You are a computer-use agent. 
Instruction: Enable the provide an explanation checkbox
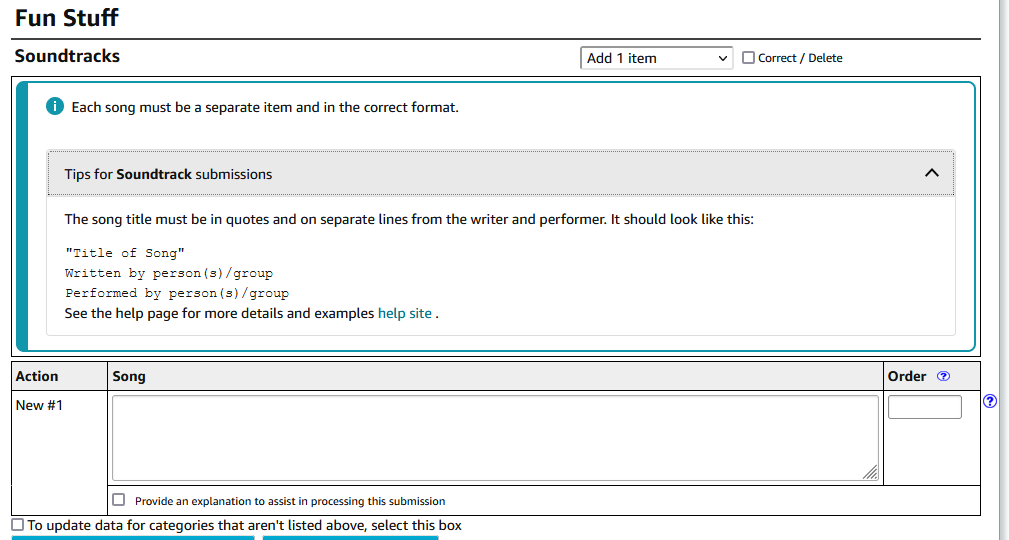pyautogui.click(x=120, y=500)
